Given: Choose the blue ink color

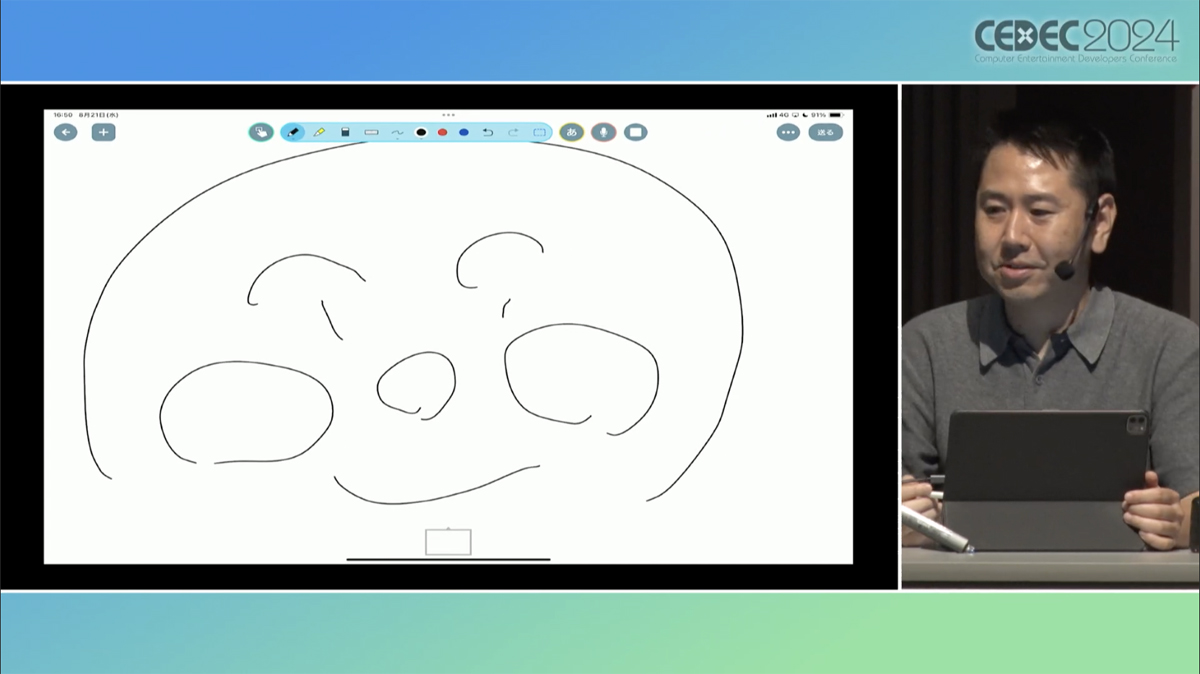Looking at the screenshot, I should tap(464, 132).
